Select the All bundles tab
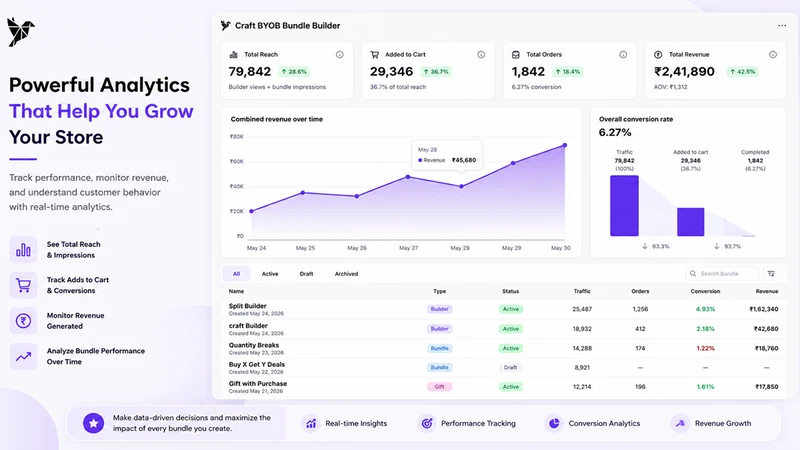Image resolution: width=800 pixels, height=450 pixels. click(x=236, y=274)
